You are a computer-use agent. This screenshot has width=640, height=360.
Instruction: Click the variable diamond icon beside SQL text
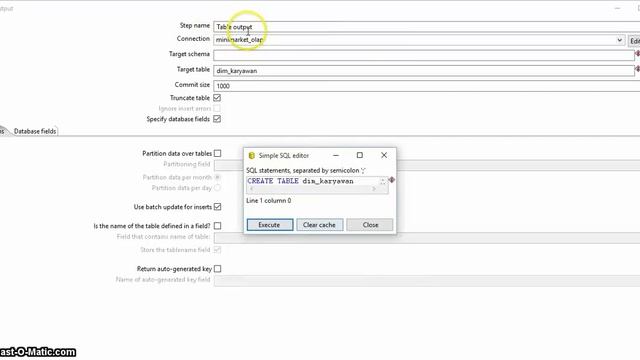point(392,180)
